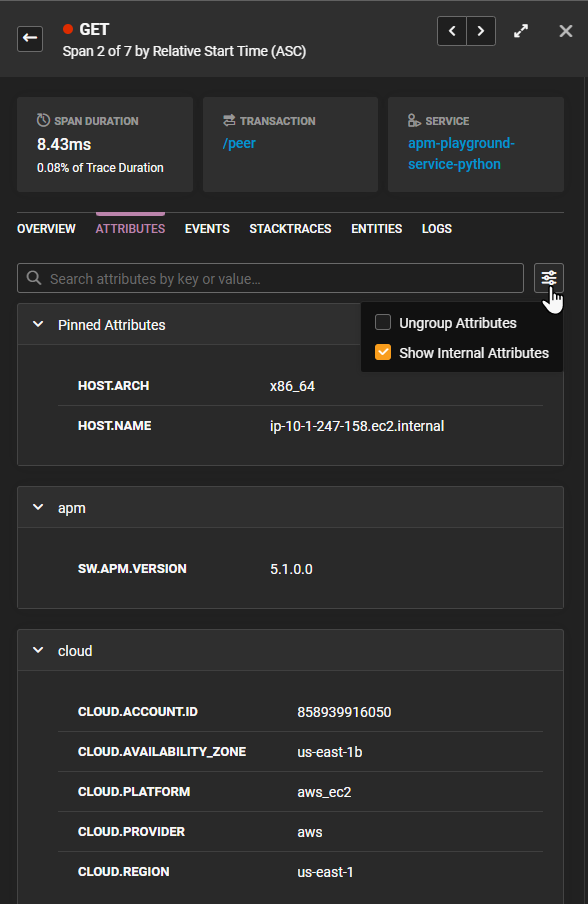The width and height of the screenshot is (588, 904).
Task: Collapse the cloud section
Action: coord(37,650)
